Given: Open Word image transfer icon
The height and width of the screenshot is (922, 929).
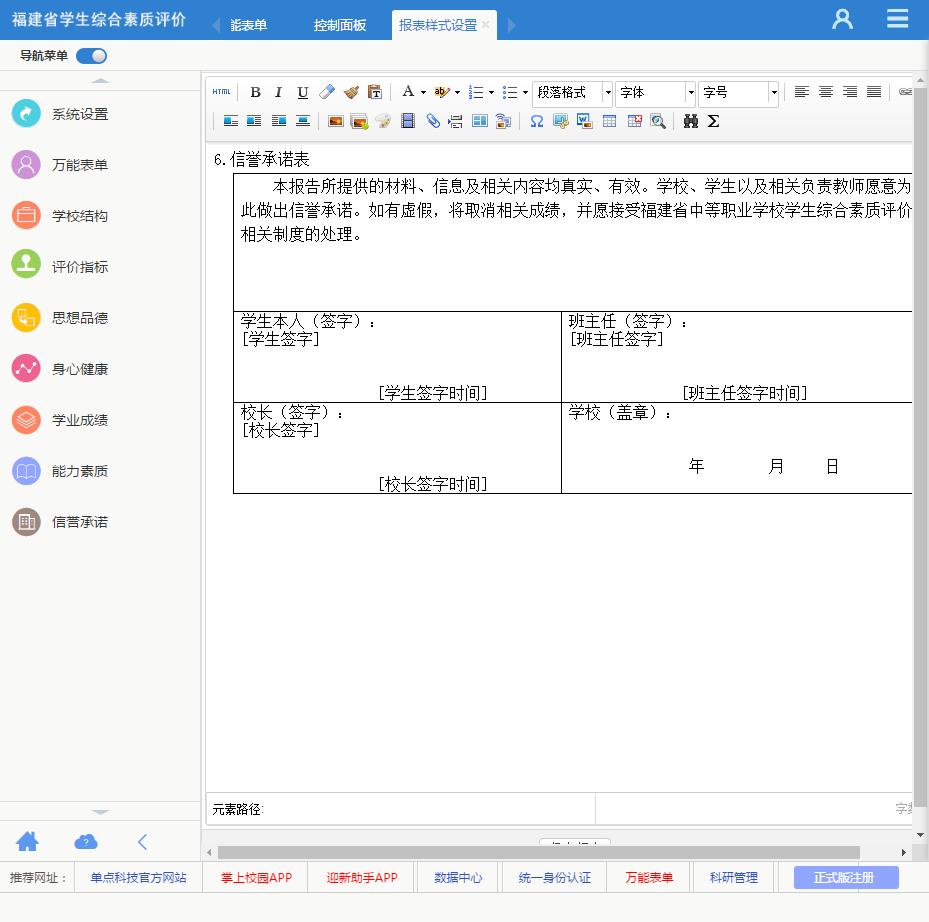Looking at the screenshot, I should click(584, 121).
